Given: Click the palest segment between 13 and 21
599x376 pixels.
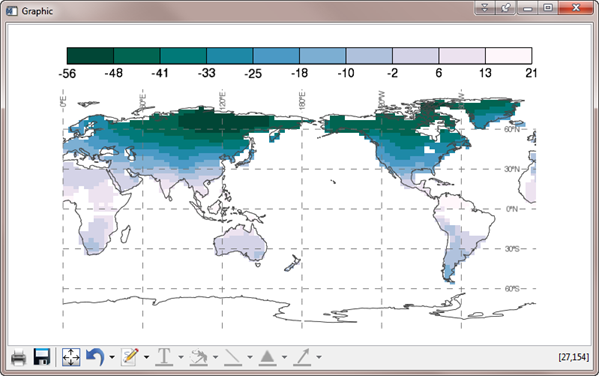Looking at the screenshot, I should point(508,56).
